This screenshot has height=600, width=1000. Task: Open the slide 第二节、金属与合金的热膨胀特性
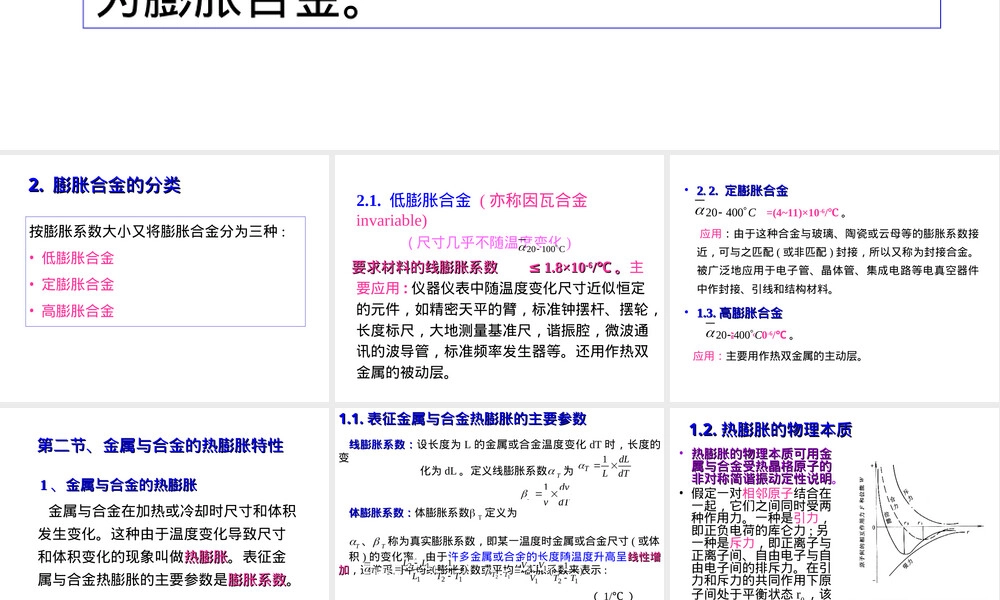[165, 504]
